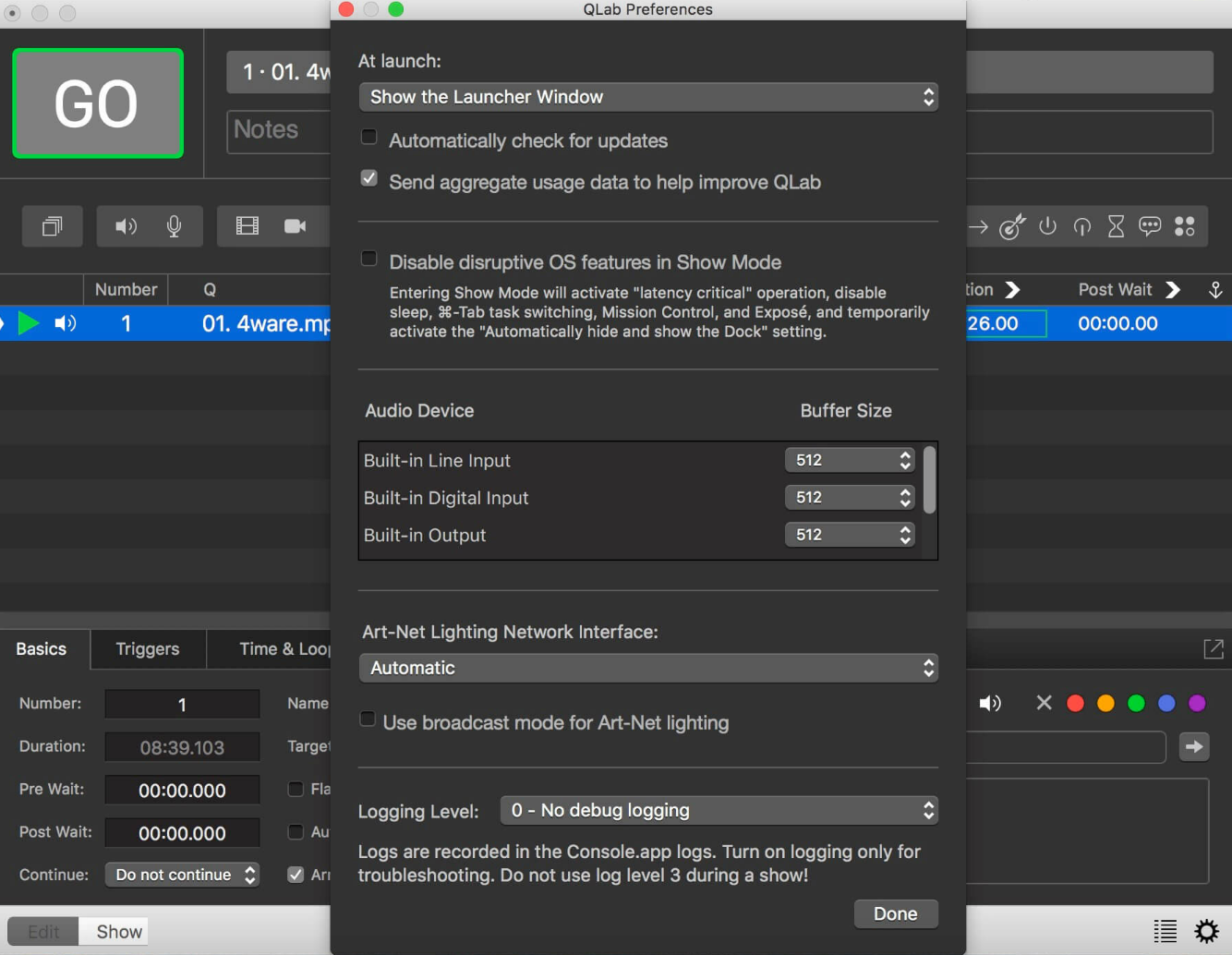Image resolution: width=1232 pixels, height=955 pixels.
Task: Click the audio device list scrollbar
Action: [929, 479]
